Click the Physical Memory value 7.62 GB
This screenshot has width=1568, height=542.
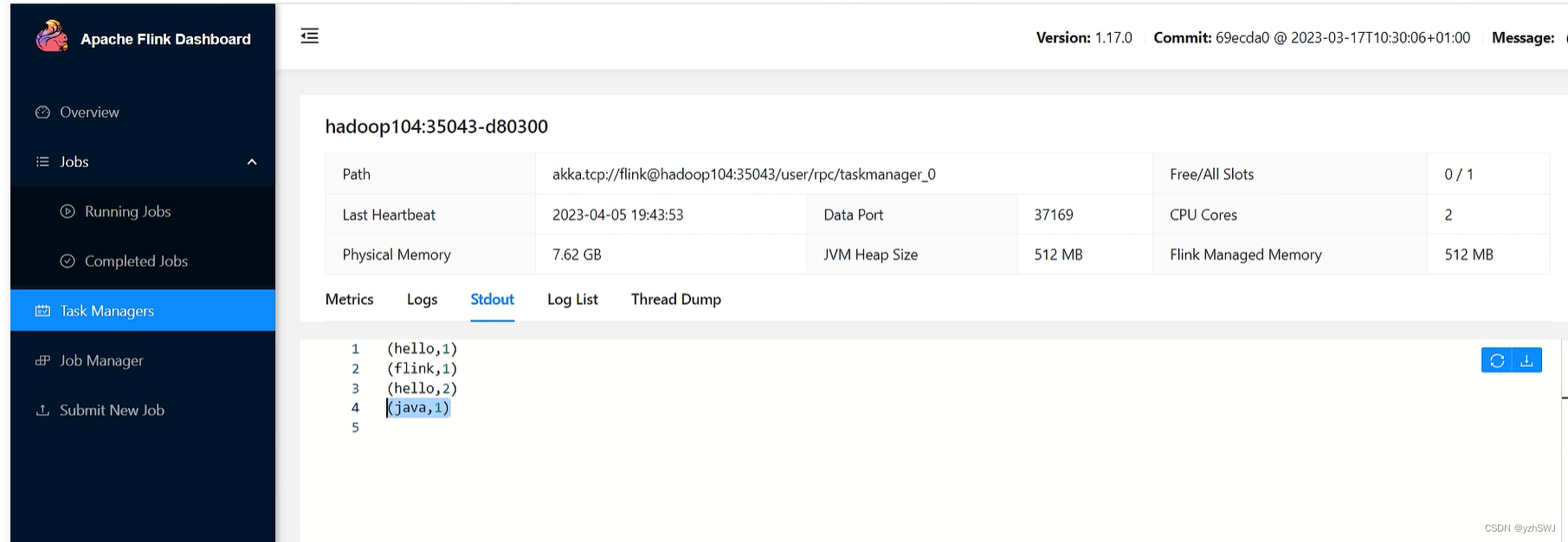coord(577,255)
